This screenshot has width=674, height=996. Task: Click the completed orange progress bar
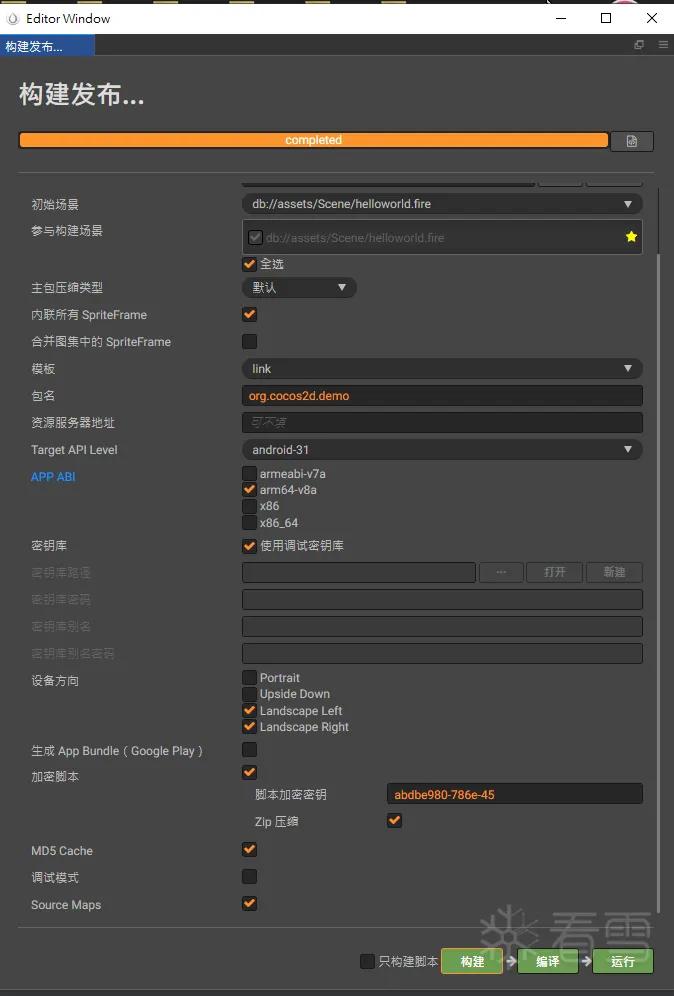pos(313,140)
